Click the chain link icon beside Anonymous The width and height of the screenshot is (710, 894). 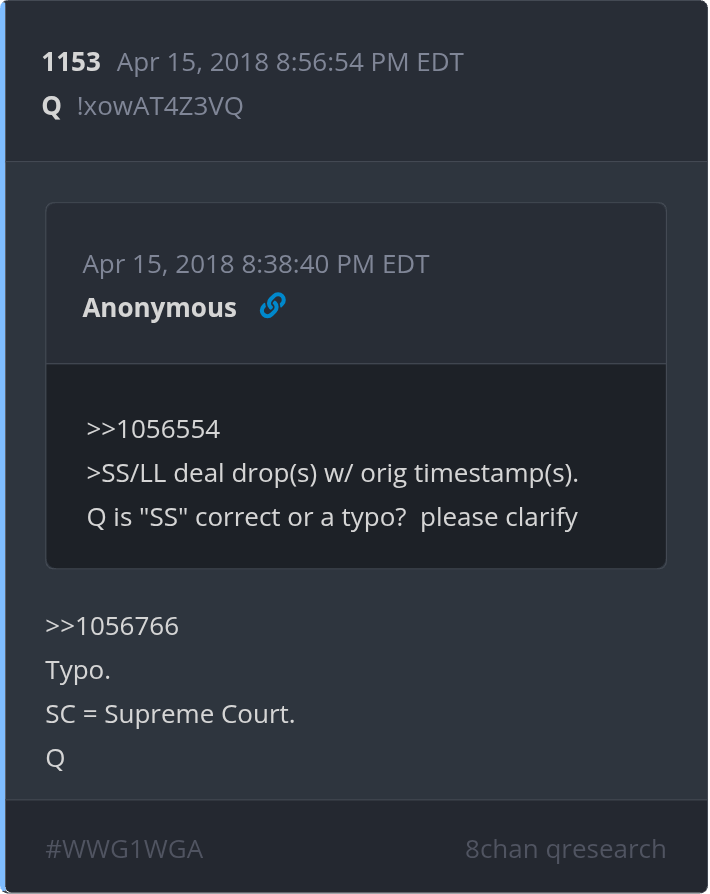(272, 306)
